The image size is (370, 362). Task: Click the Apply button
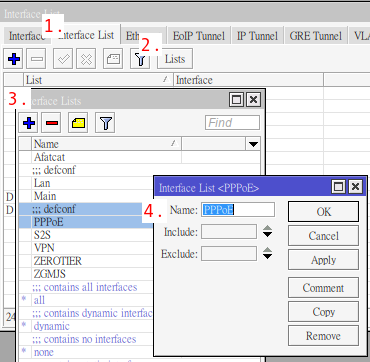323,260
